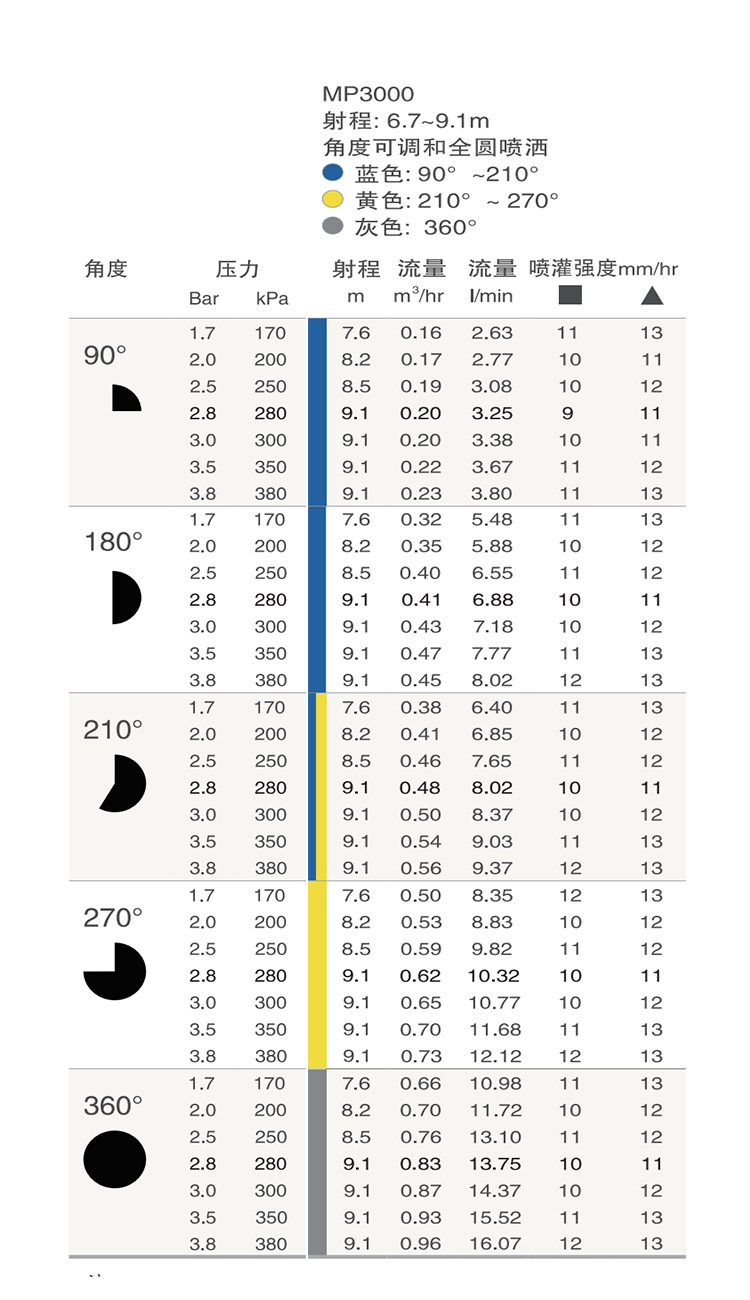The width and height of the screenshot is (750, 1300).
Task: Click the 360° full circle icon
Action: click(x=114, y=1159)
